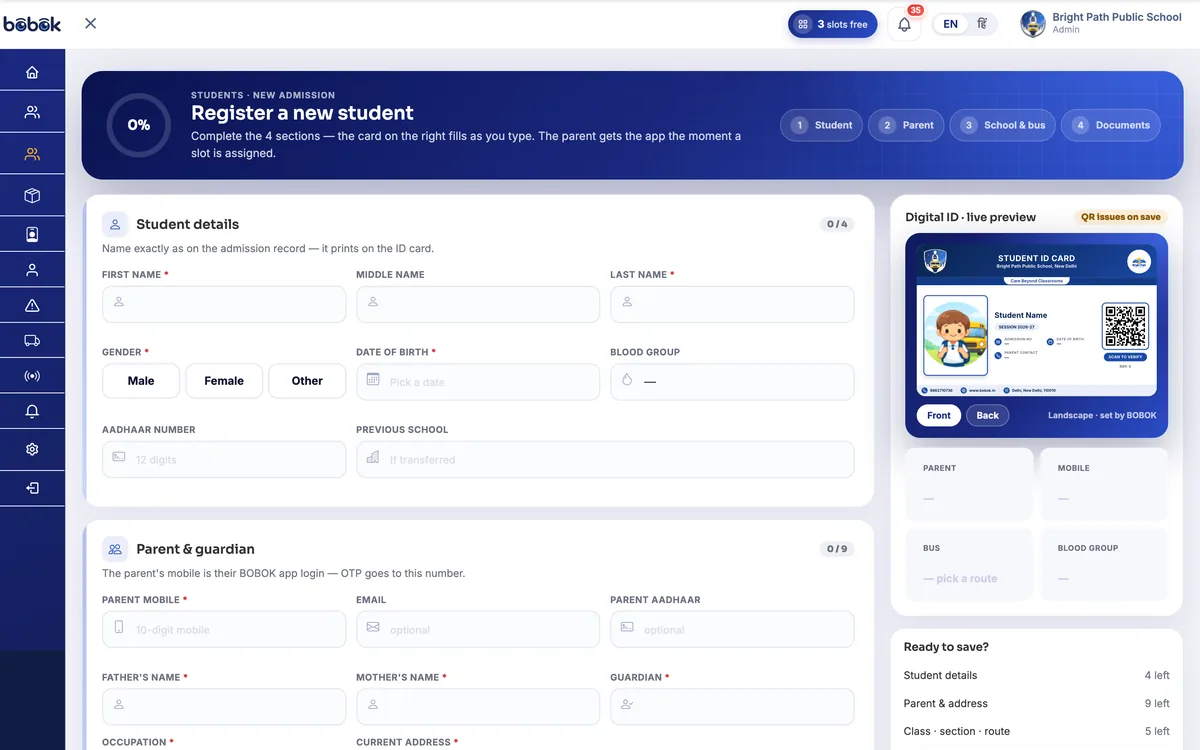
Task: Open the live broadcast signal icon
Action: click(32, 377)
